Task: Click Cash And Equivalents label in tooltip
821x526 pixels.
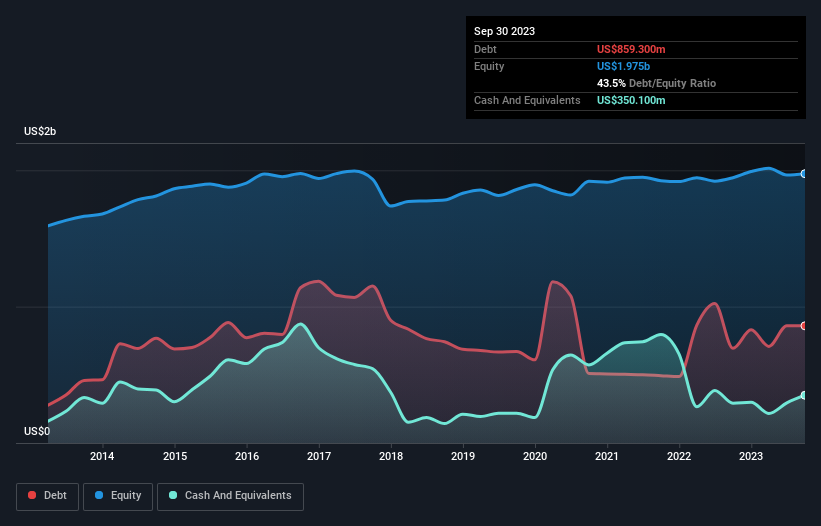Action: coord(527,100)
